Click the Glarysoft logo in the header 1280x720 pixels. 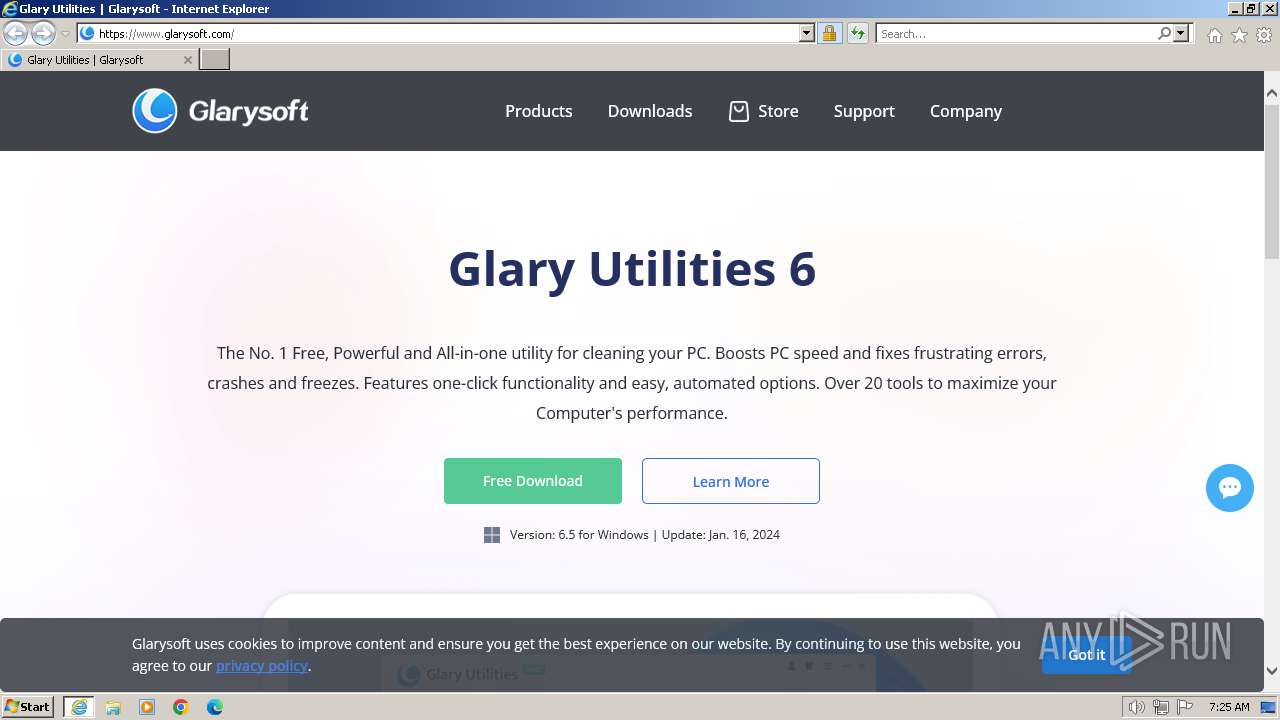pos(220,111)
